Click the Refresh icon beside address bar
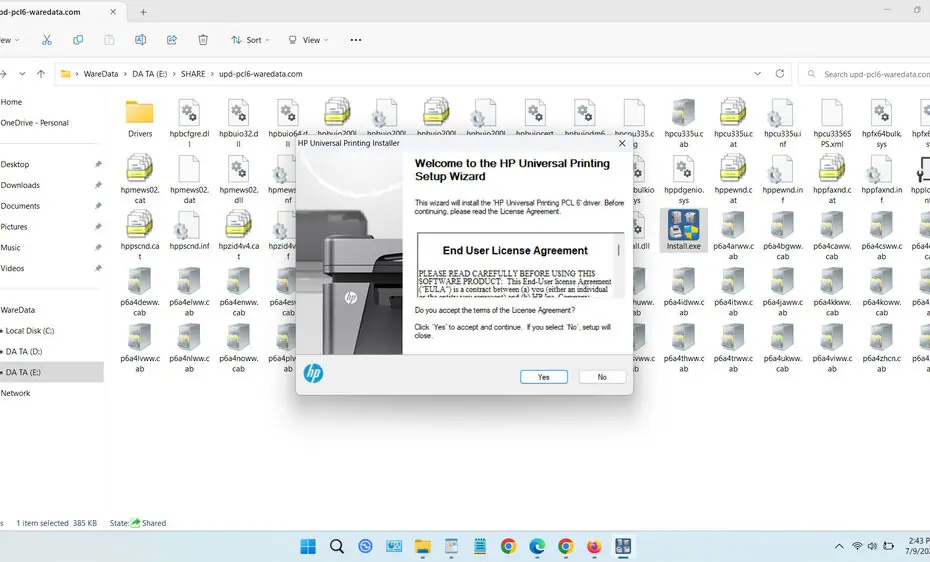Image resolution: width=930 pixels, height=562 pixels. [x=780, y=74]
